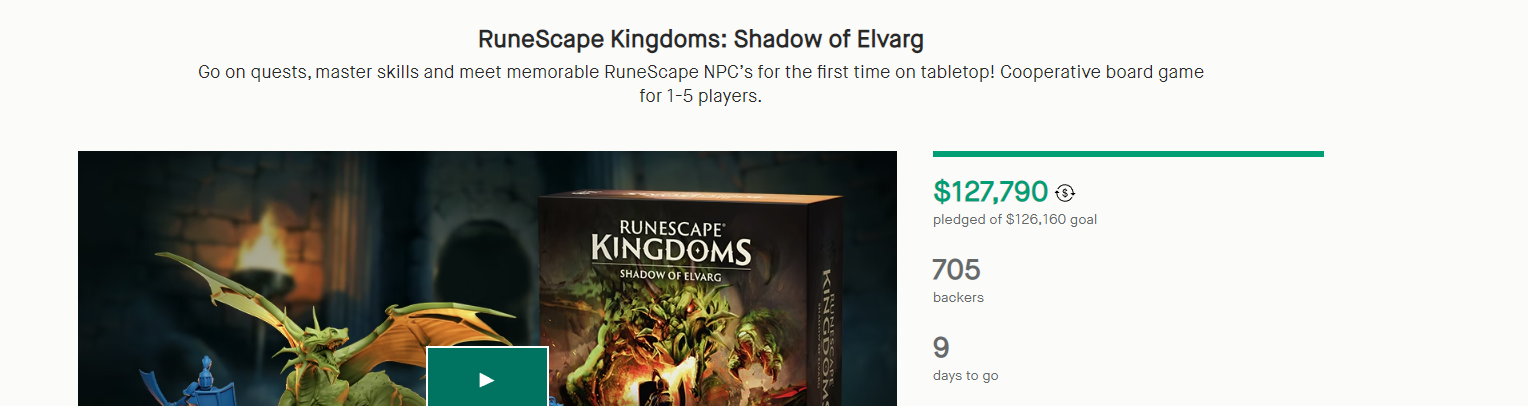Viewport: 1528px width, 406px height.
Task: Click the green funding progress bar
Action: 1127,154
